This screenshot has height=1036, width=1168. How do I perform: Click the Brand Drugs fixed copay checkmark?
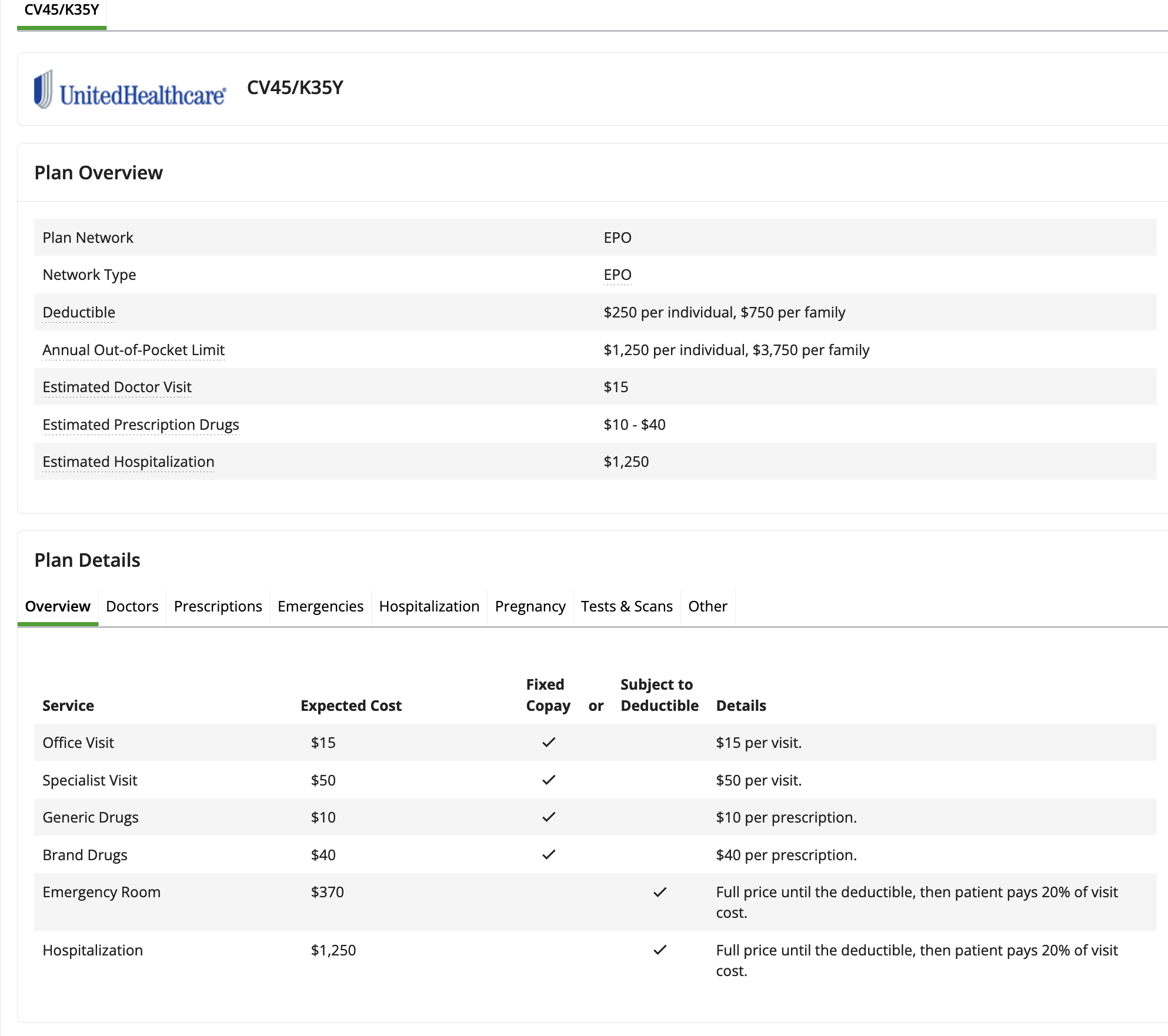click(548, 855)
